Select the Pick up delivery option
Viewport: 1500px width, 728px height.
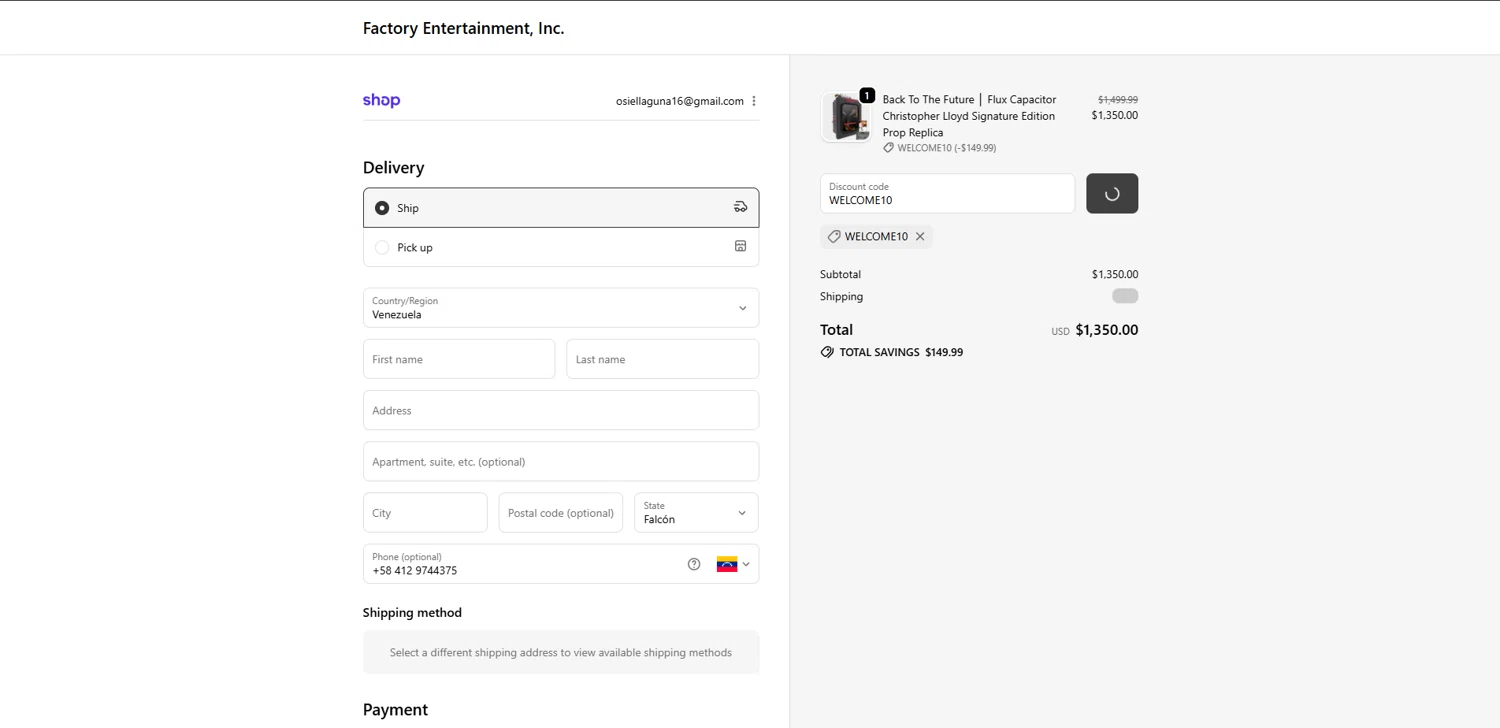pyautogui.click(x=561, y=247)
